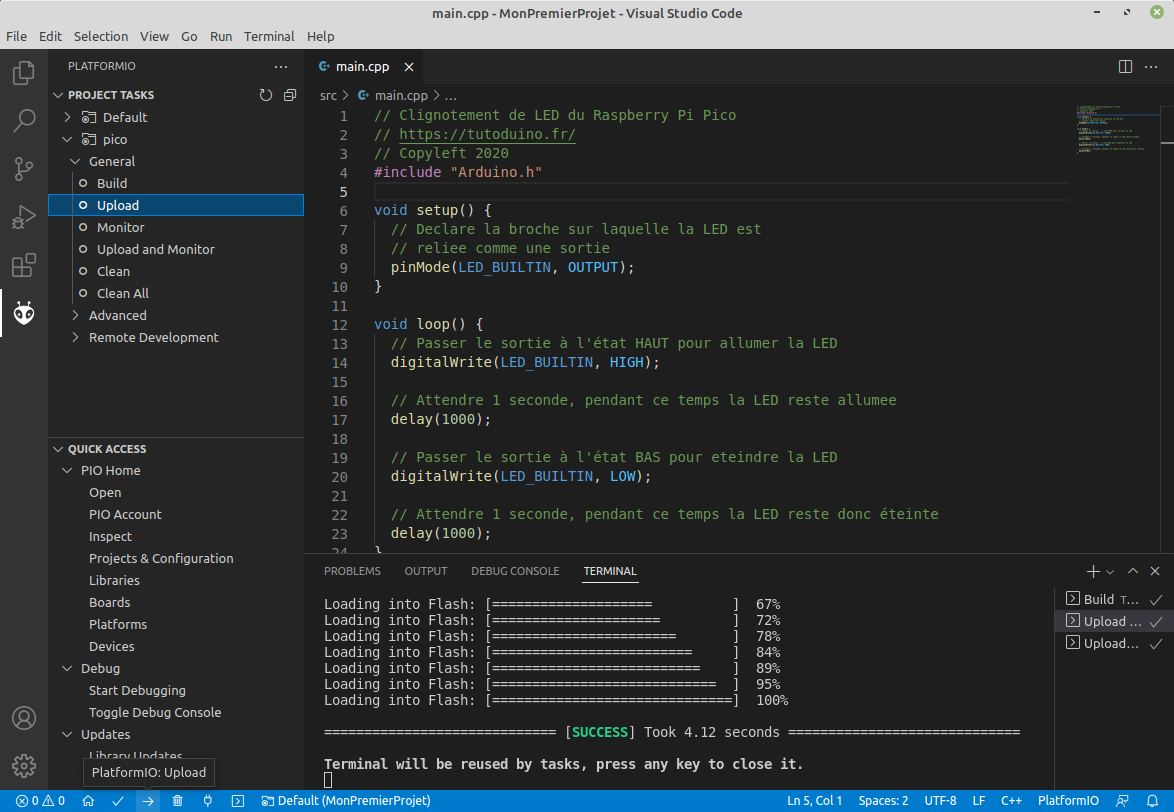Viewport: 1174px width, 812px height.
Task: Click the PlatformIO Clean trash icon
Action: pyautogui.click(x=178, y=801)
